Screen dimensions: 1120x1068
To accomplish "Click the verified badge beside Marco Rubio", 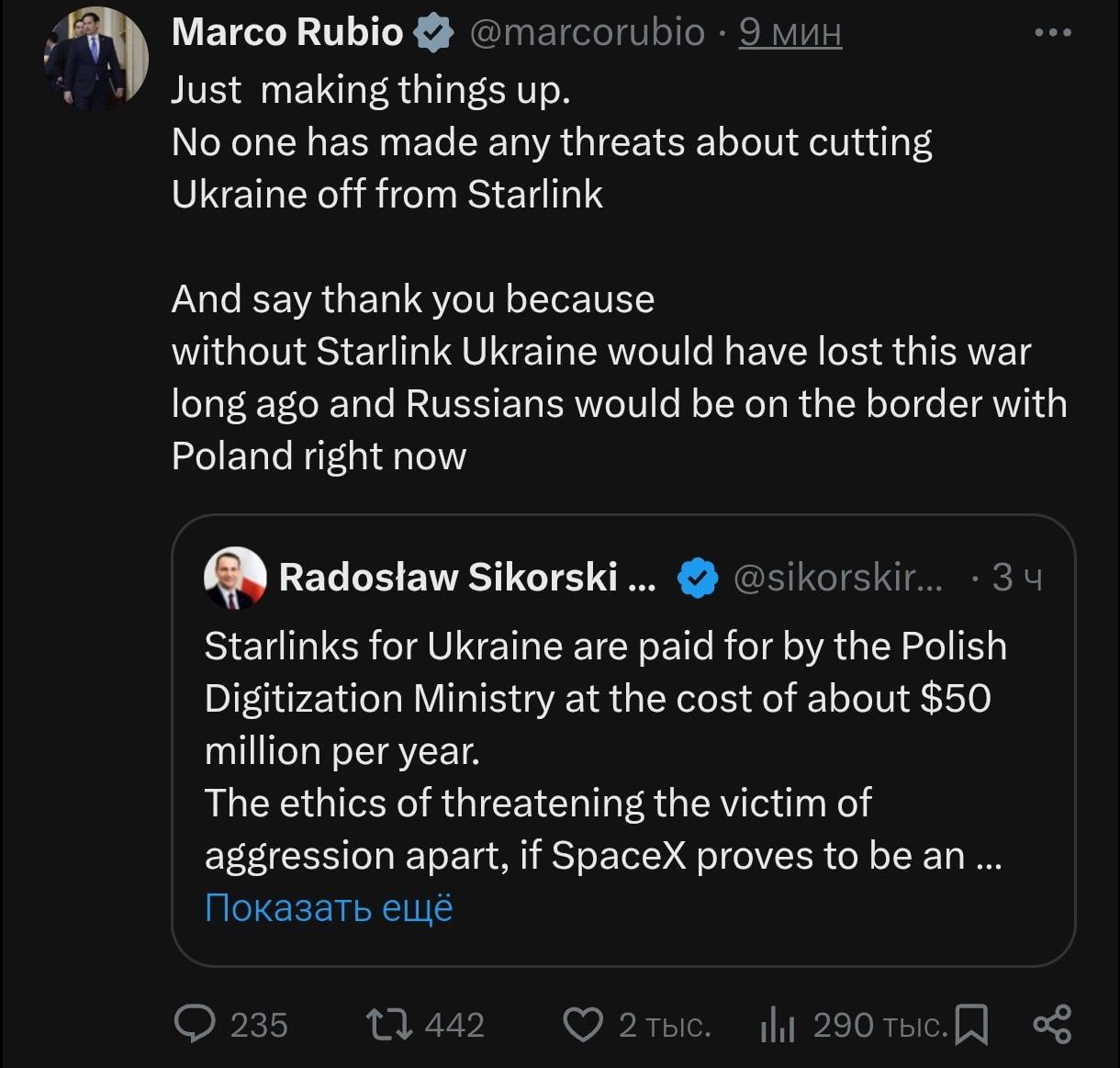I will [x=434, y=33].
